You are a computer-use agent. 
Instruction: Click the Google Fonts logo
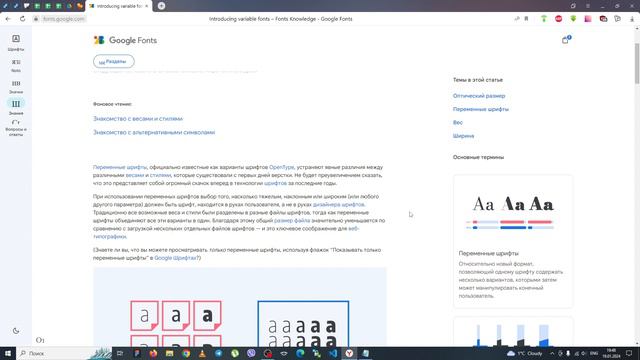click(x=125, y=40)
